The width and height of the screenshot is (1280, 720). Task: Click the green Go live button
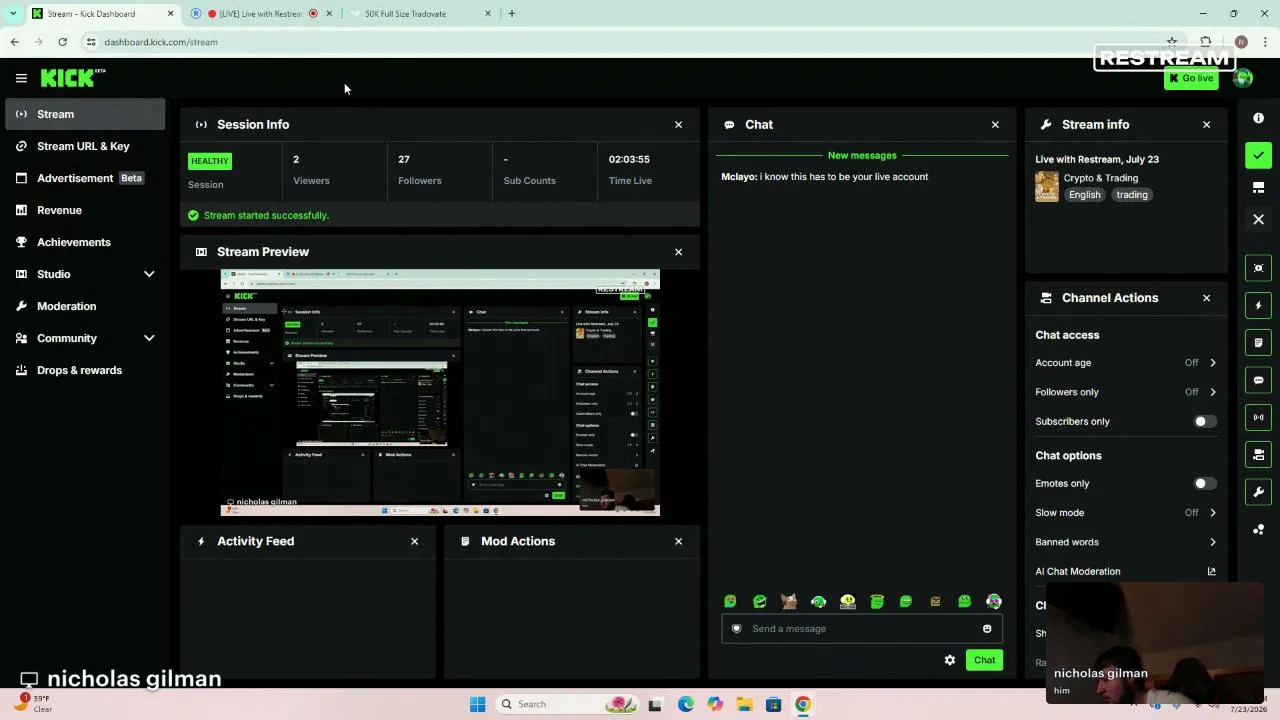pos(1191,78)
